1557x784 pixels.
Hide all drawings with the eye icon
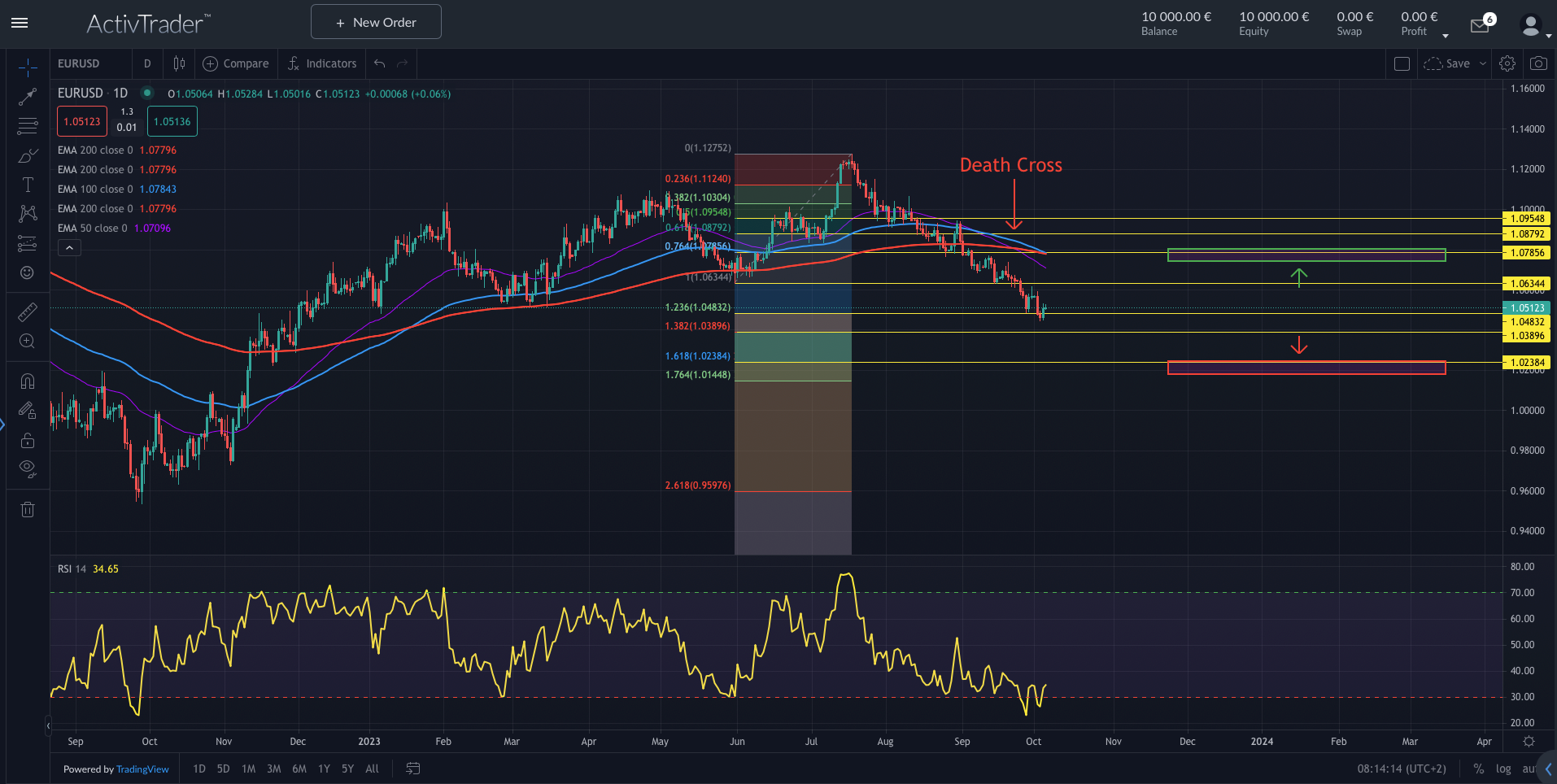coord(27,468)
